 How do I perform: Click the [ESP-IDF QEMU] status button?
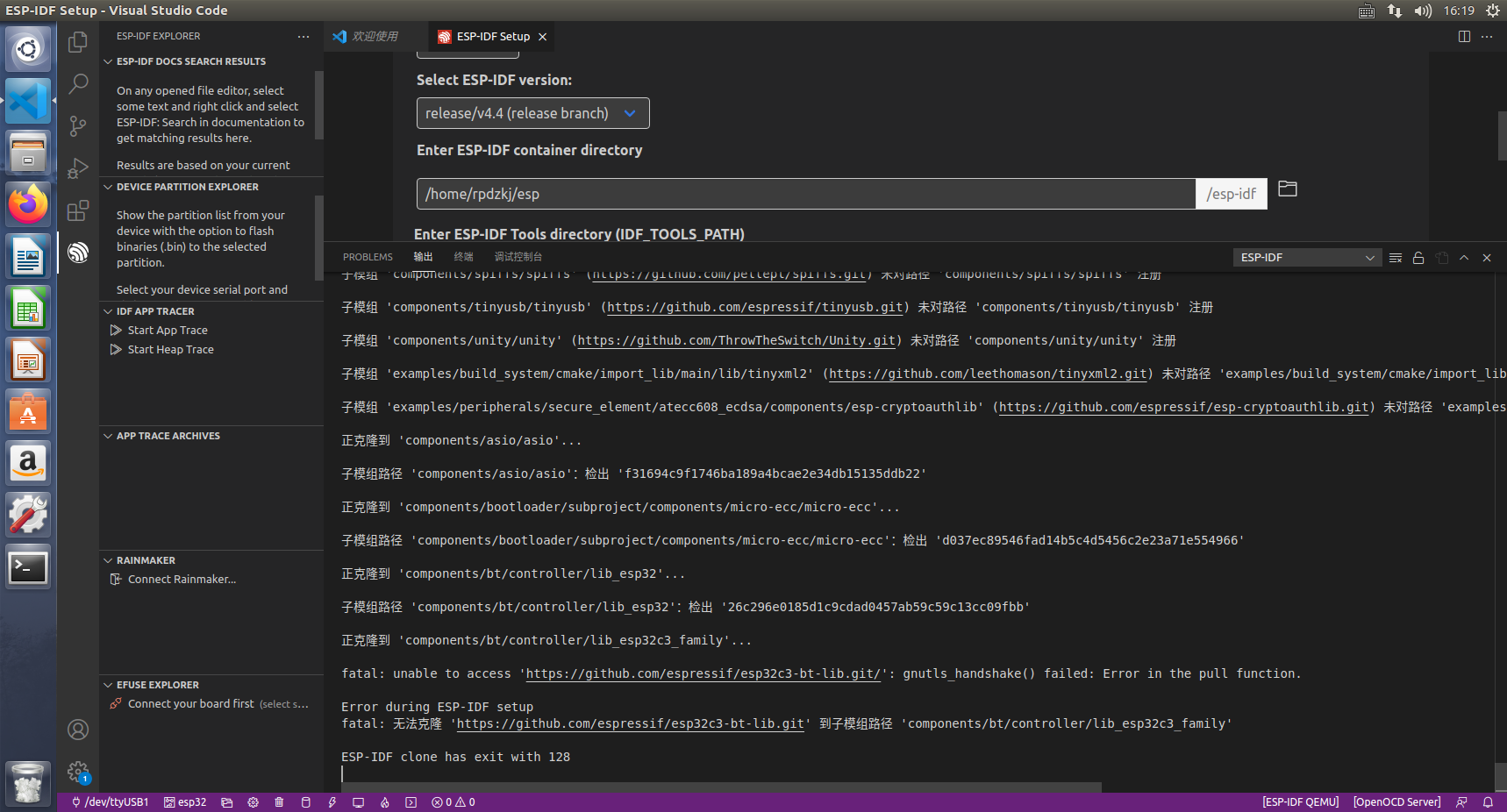1301,802
